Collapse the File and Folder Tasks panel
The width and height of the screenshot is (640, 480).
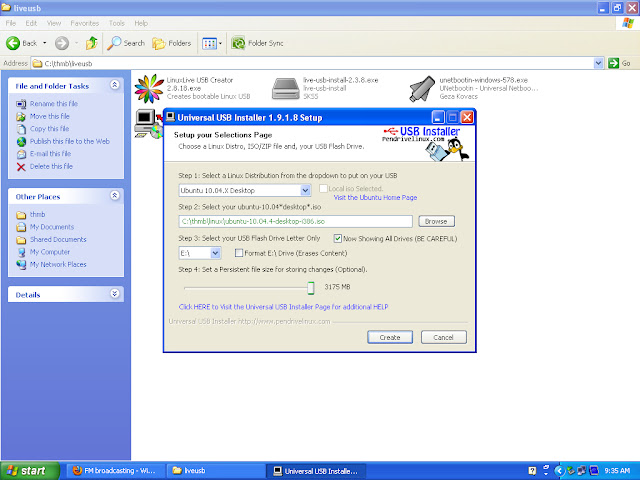click(x=115, y=85)
